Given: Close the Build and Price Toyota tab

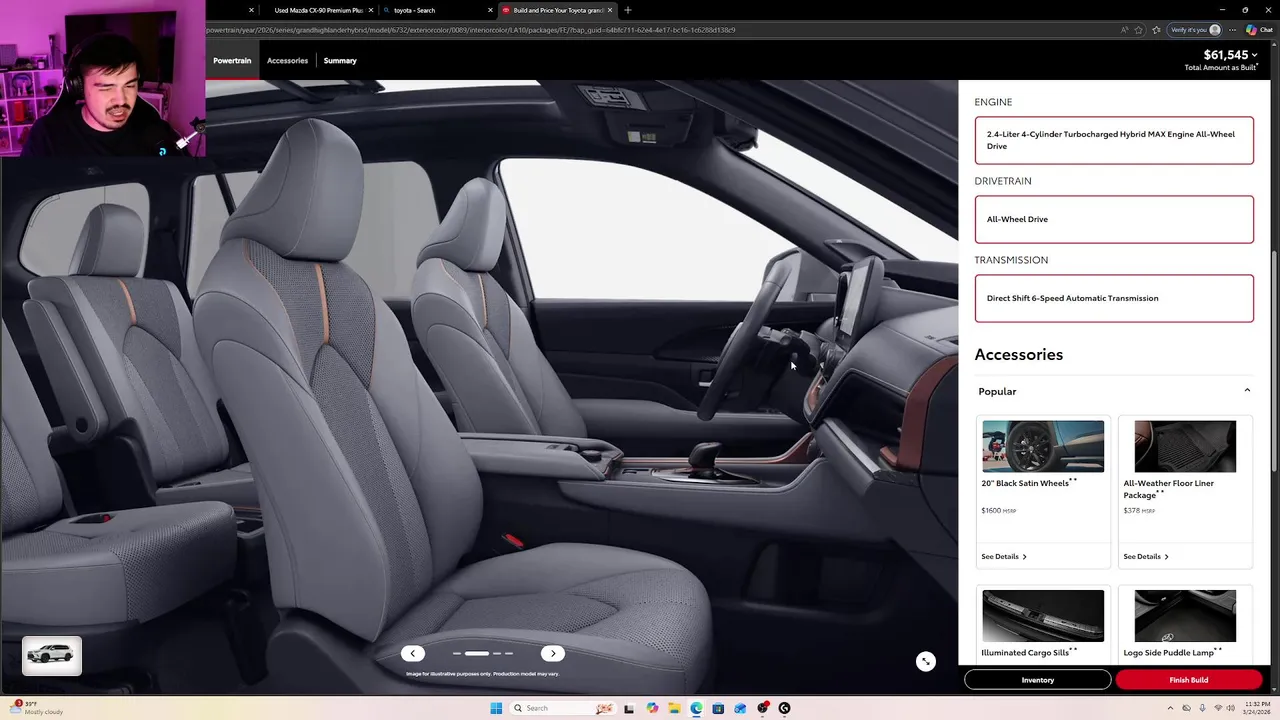Looking at the screenshot, I should [610, 10].
